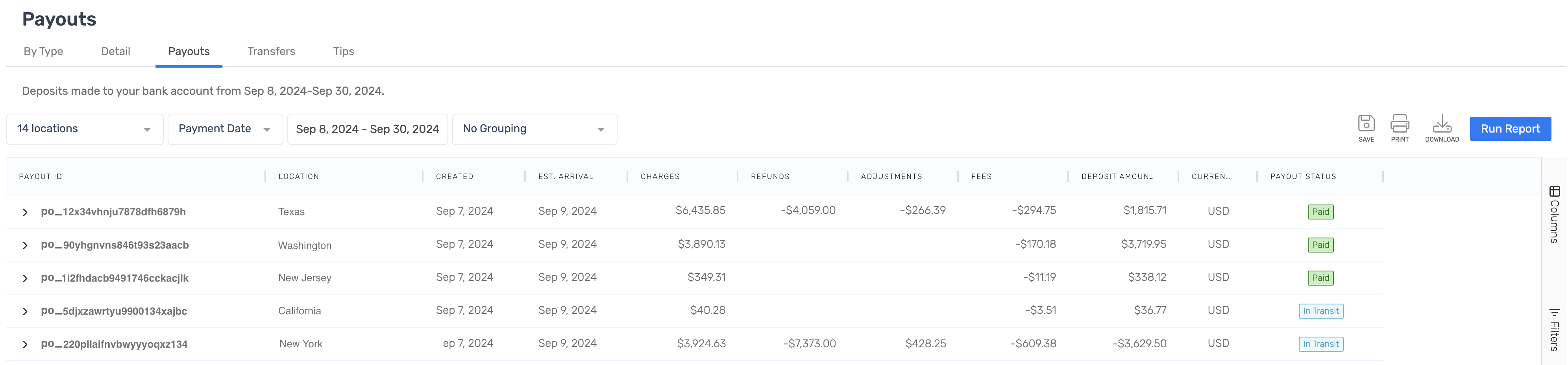Switch to the Detail tab
This screenshot has width=1568, height=365.
[x=116, y=52]
